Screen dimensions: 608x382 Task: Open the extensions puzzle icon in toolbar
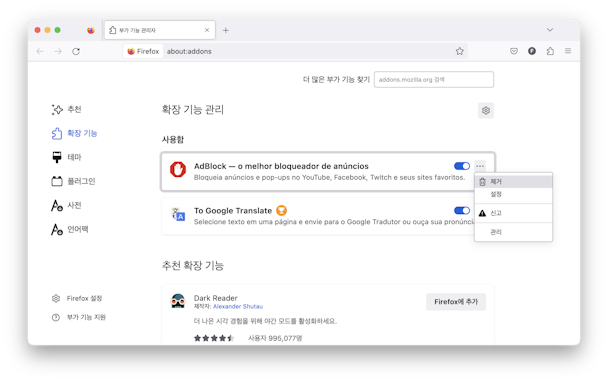coord(550,51)
